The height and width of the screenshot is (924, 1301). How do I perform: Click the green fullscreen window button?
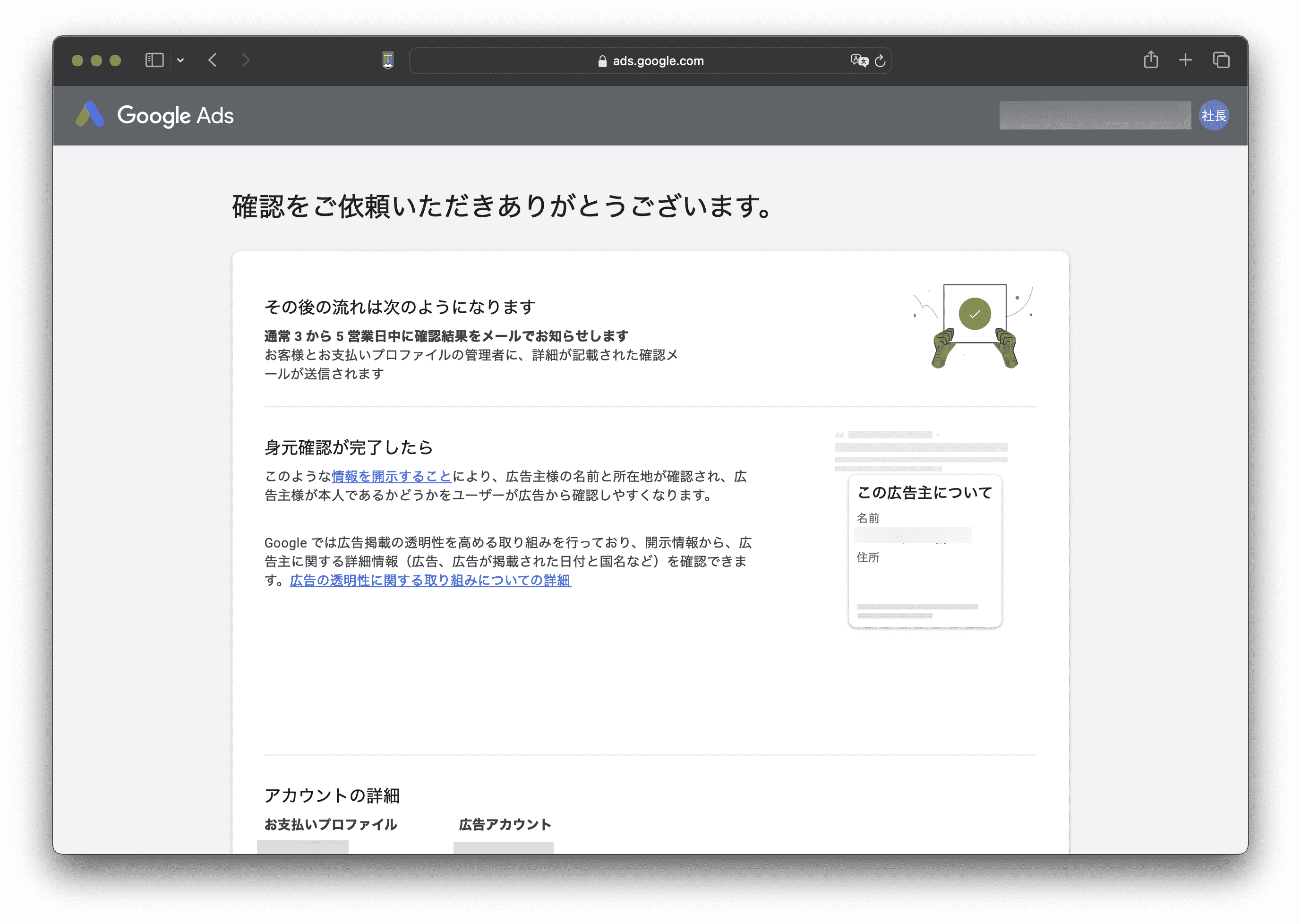tap(115, 60)
